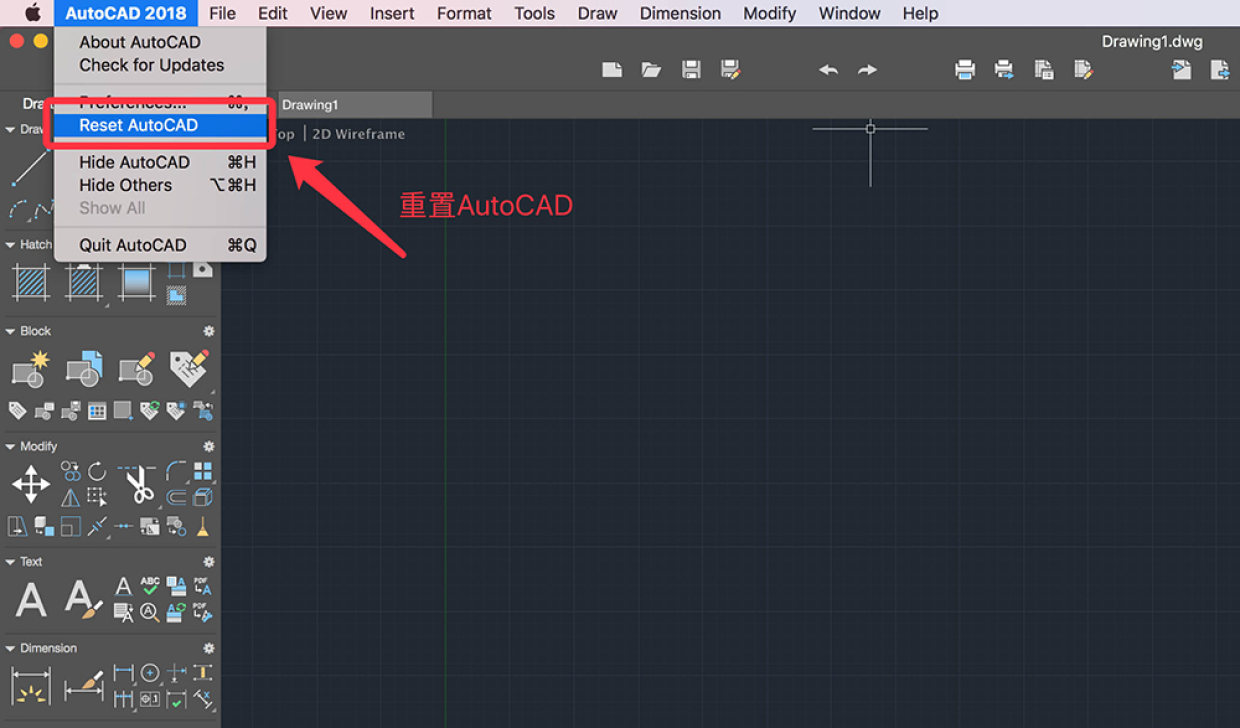Viewport: 1240px width, 728px height.
Task: Click the Find text magnifier icon
Action: click(x=150, y=612)
